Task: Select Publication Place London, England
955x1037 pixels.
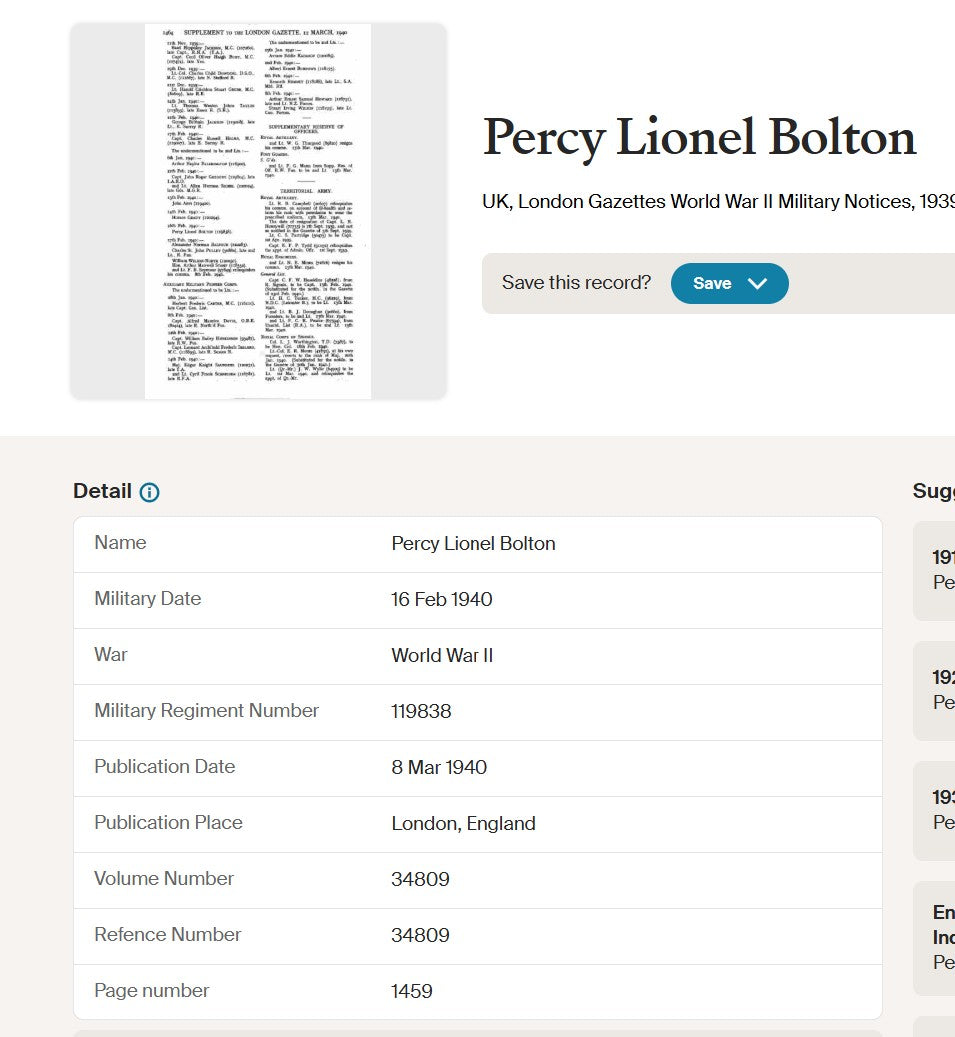Action: [x=463, y=823]
